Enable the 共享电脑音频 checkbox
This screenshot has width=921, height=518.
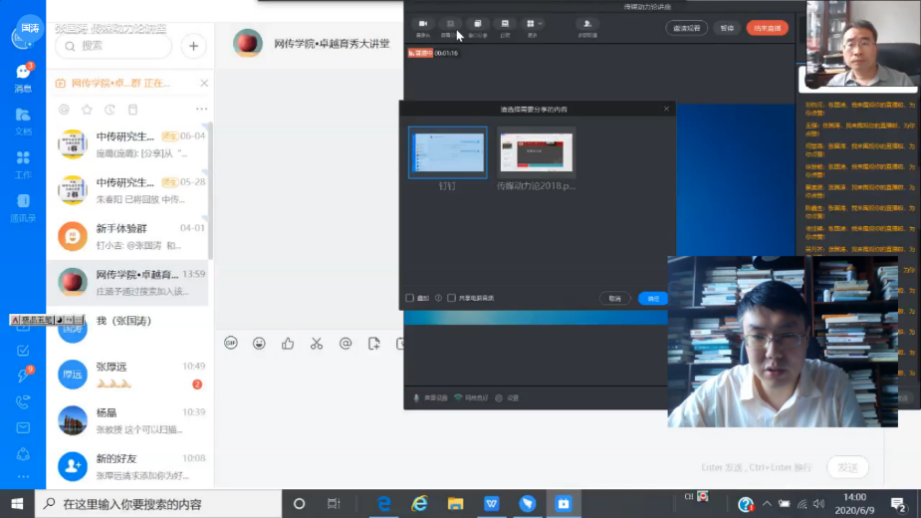click(452, 298)
